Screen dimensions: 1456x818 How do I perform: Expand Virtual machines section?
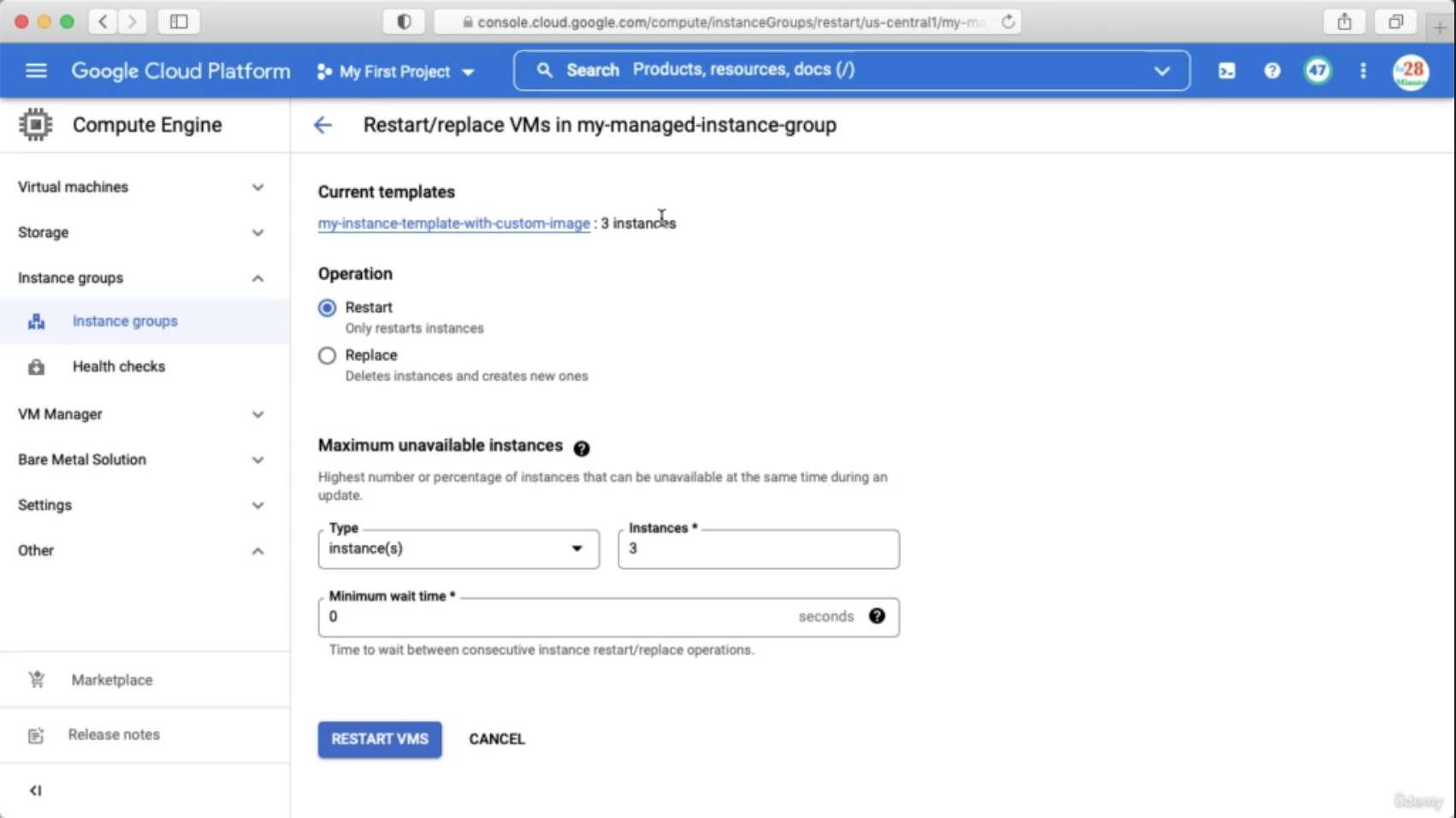[x=257, y=187]
